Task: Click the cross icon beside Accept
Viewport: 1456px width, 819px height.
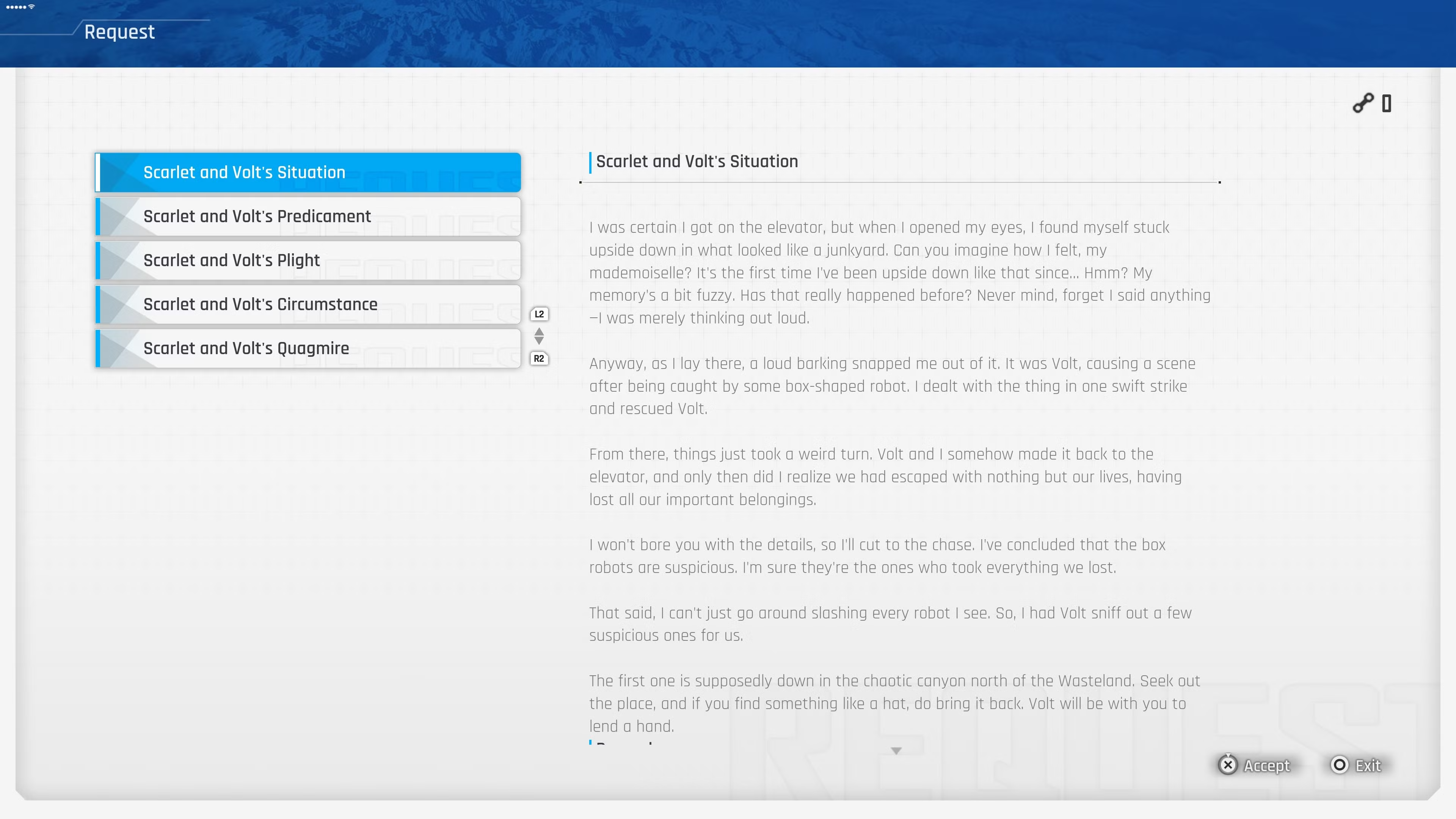Action: [x=1228, y=765]
